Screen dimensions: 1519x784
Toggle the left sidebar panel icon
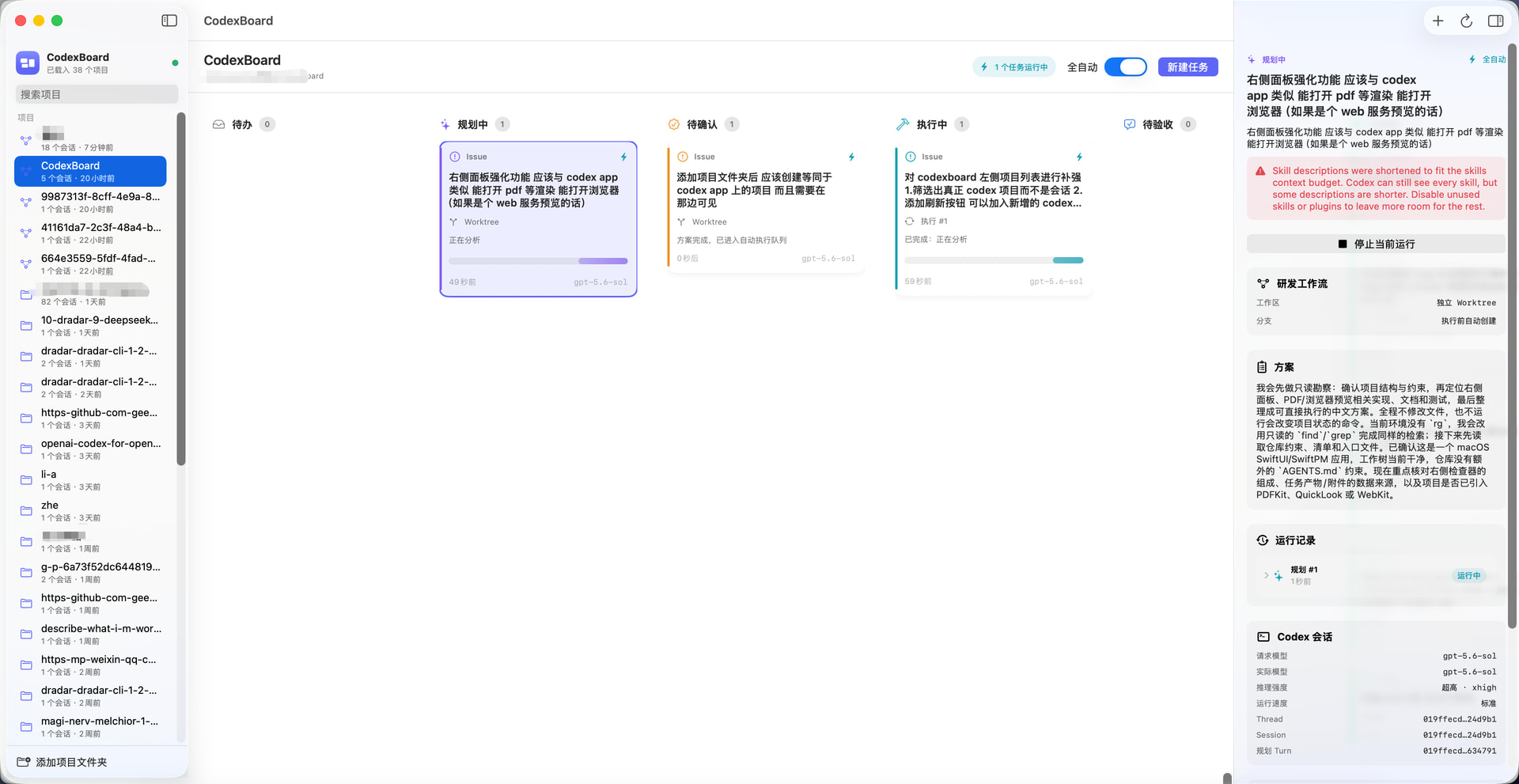[x=169, y=21]
